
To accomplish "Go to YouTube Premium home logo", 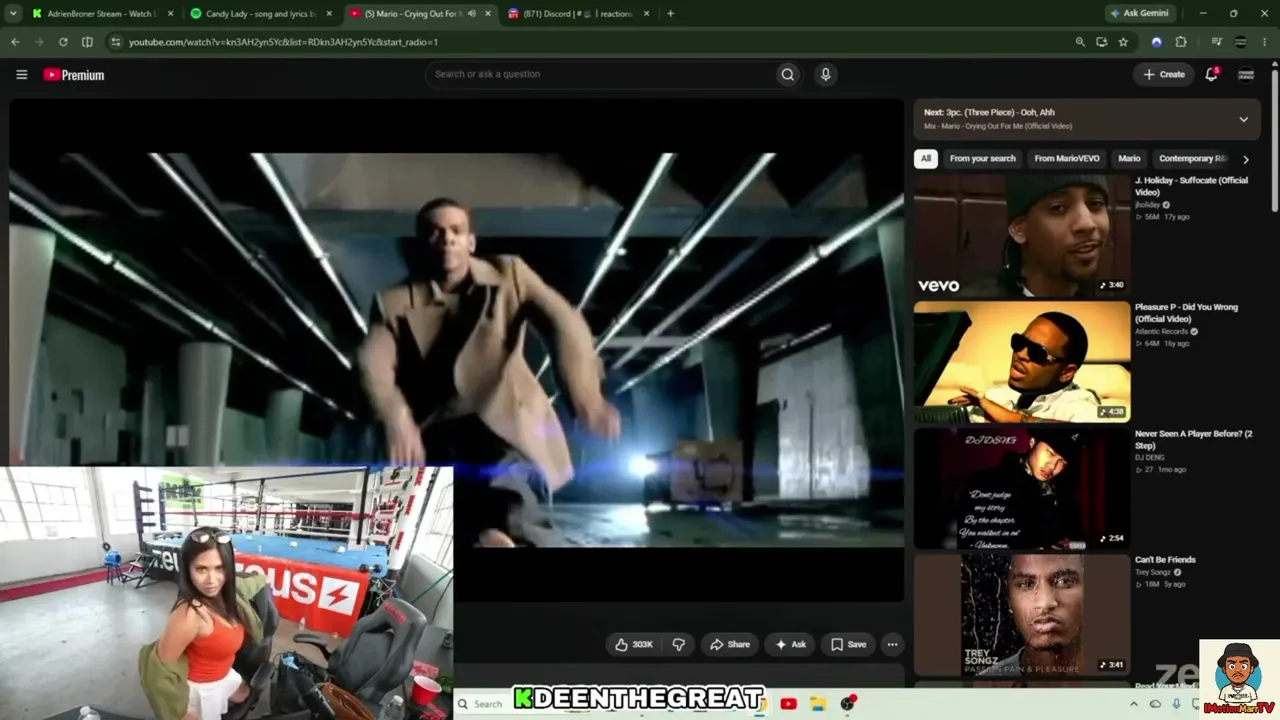I will pyautogui.click(x=73, y=75).
